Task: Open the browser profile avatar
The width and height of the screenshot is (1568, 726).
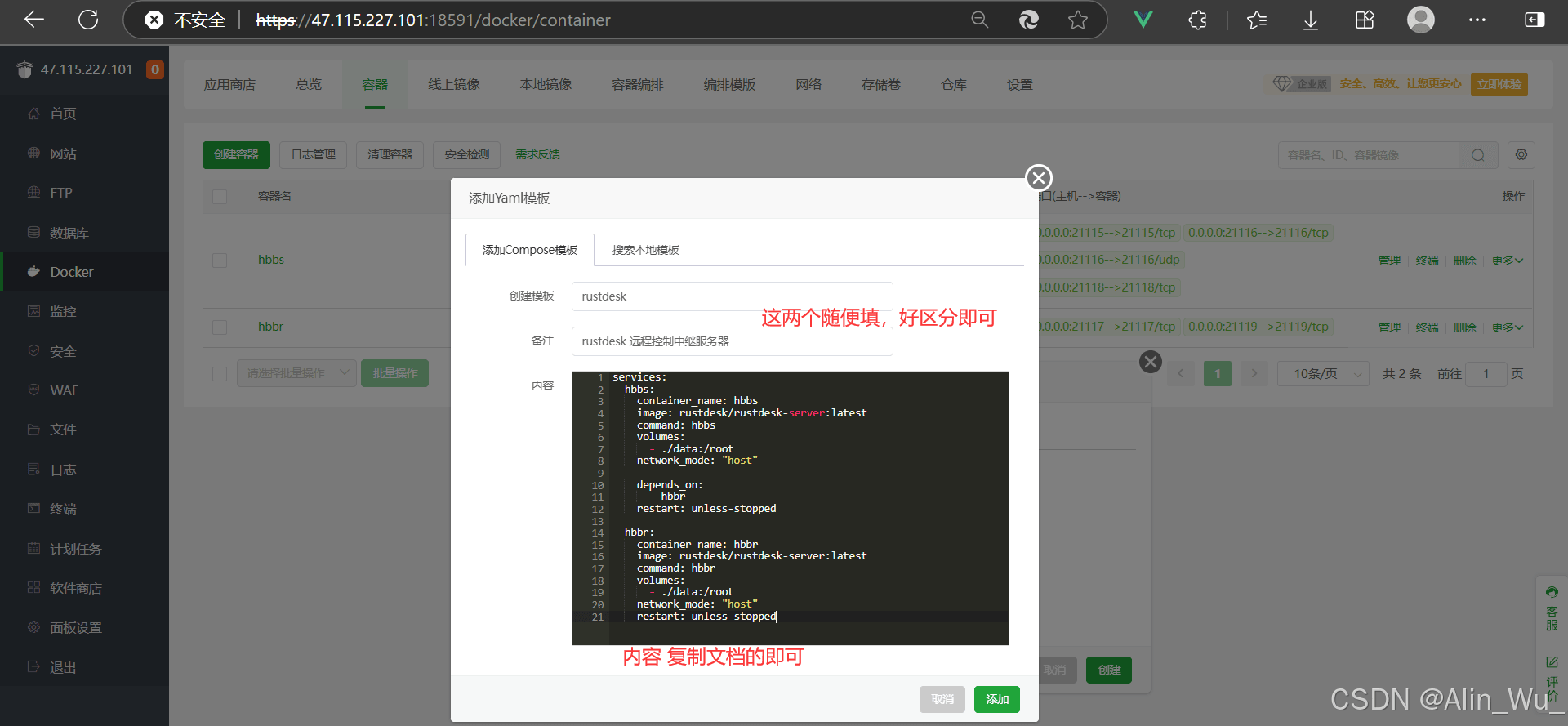Action: click(x=1420, y=20)
